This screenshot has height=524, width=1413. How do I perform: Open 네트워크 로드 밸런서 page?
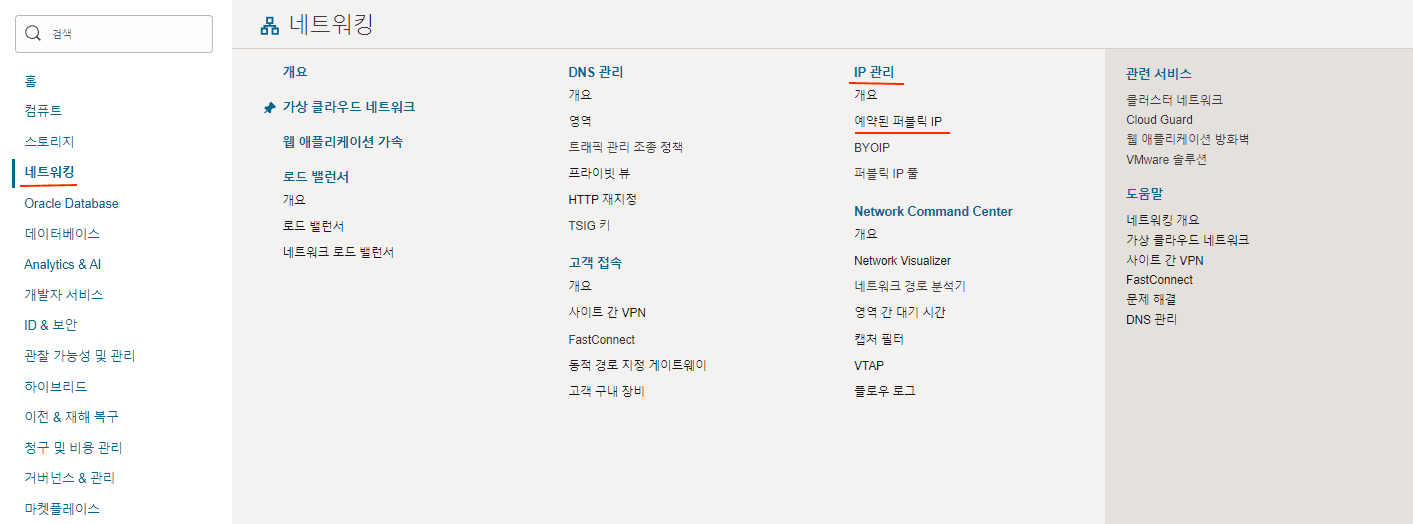[x=338, y=252]
